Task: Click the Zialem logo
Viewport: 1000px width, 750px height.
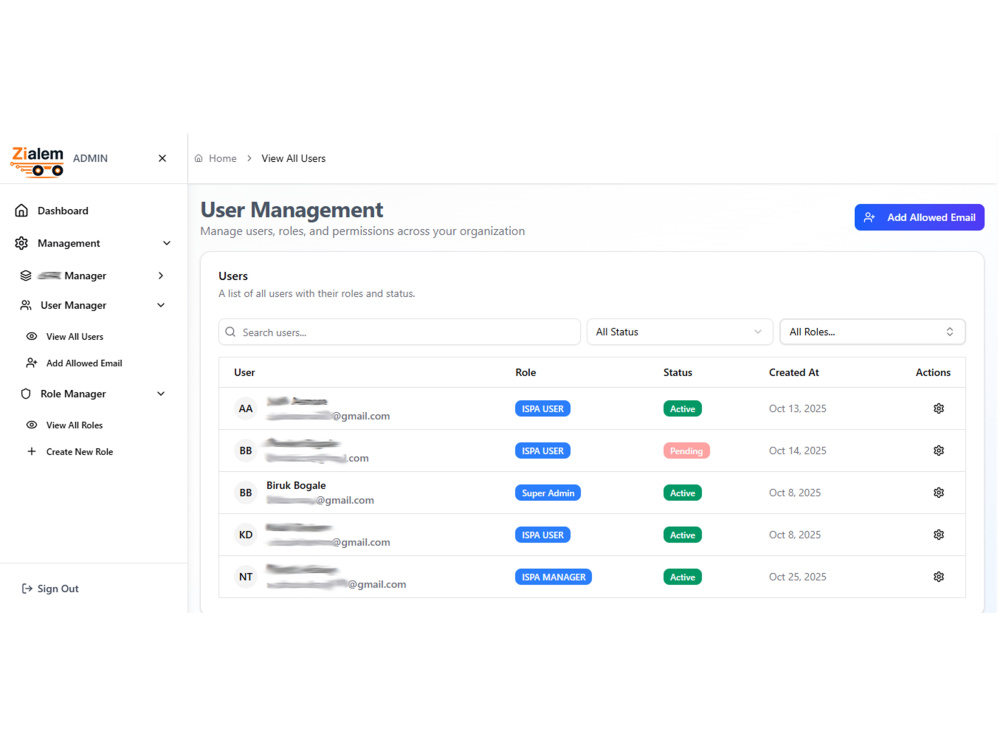Action: (x=38, y=161)
